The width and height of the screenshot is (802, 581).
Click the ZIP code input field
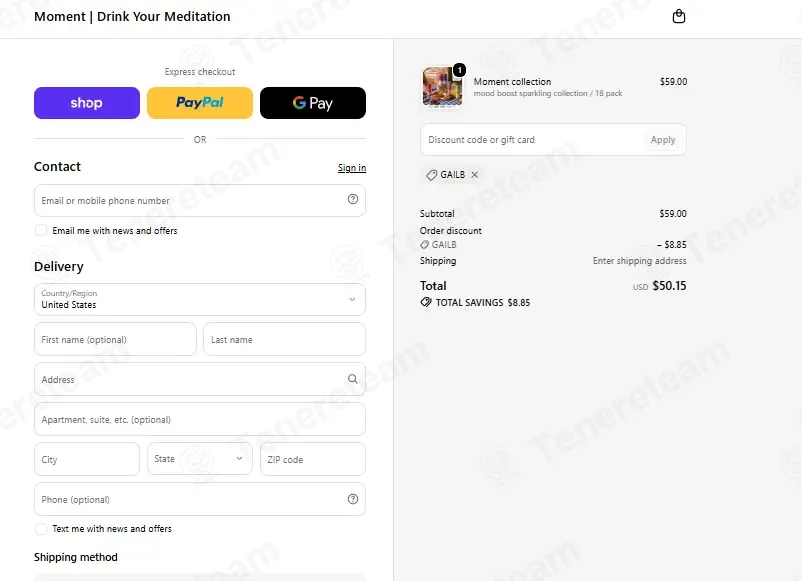[x=313, y=459]
